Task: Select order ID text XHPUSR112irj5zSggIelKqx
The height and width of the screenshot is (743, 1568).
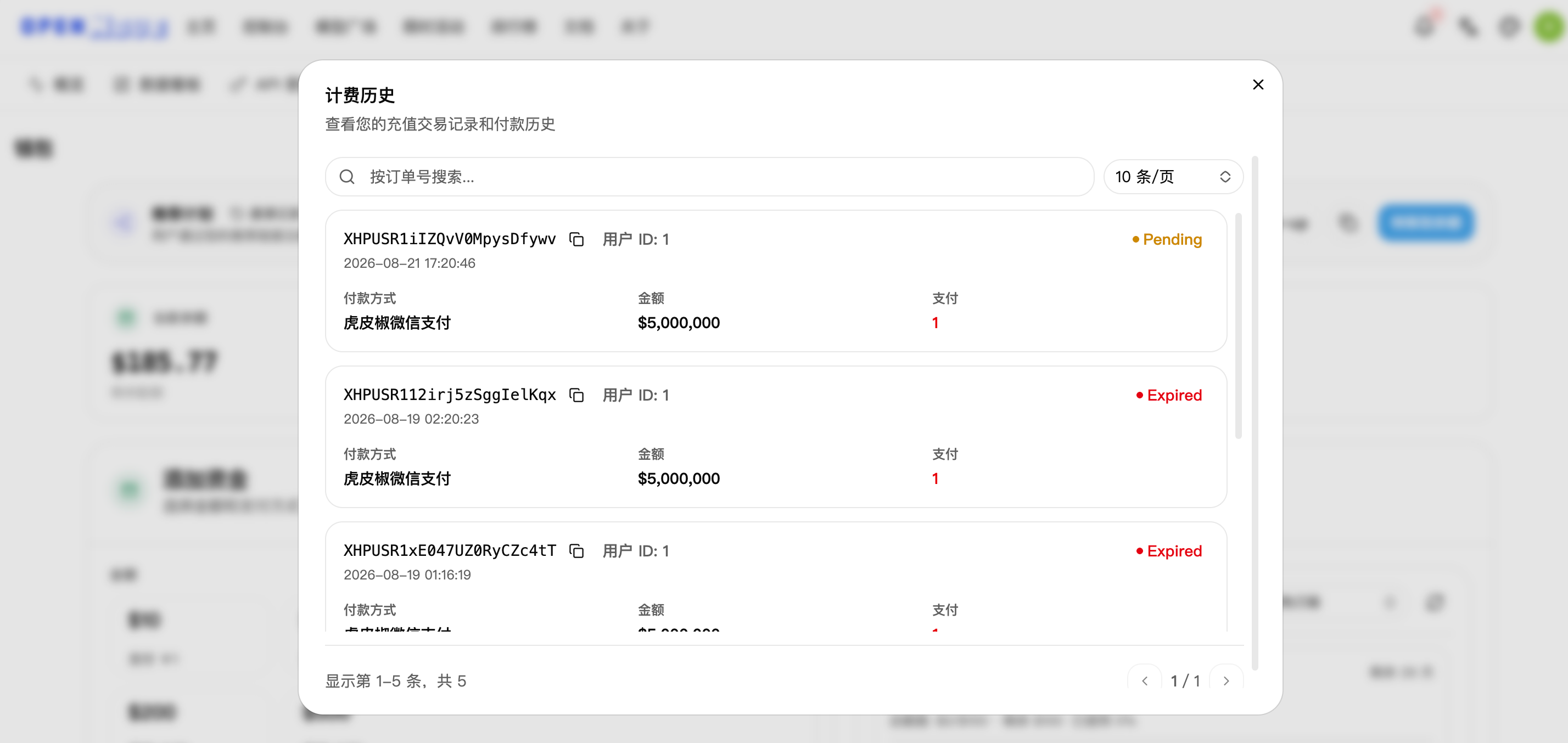Action: tap(449, 395)
